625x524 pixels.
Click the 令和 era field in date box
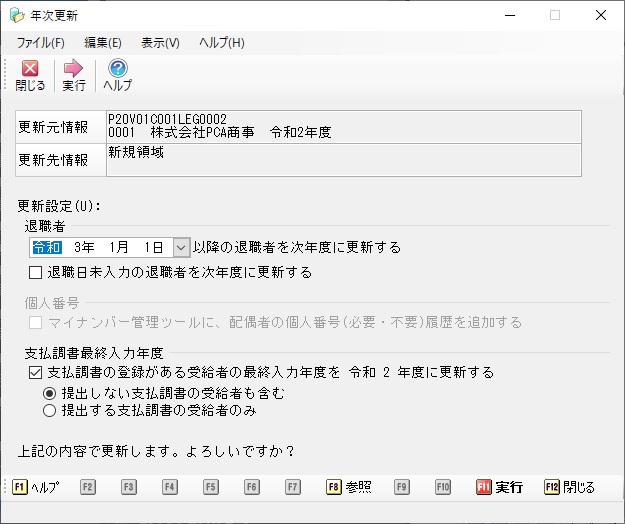pyautogui.click(x=47, y=247)
